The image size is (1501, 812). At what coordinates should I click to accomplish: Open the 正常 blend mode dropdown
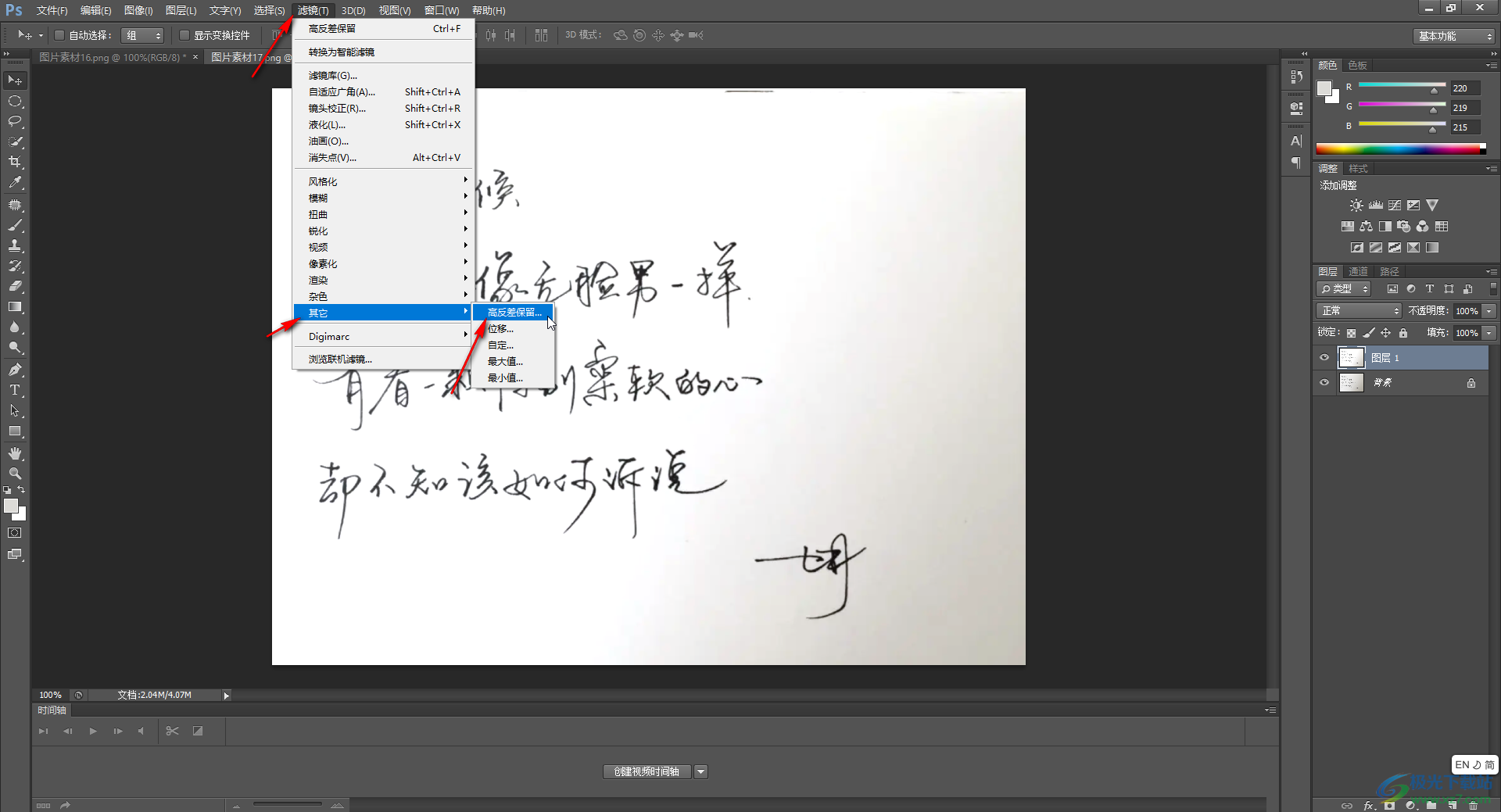click(x=1360, y=311)
